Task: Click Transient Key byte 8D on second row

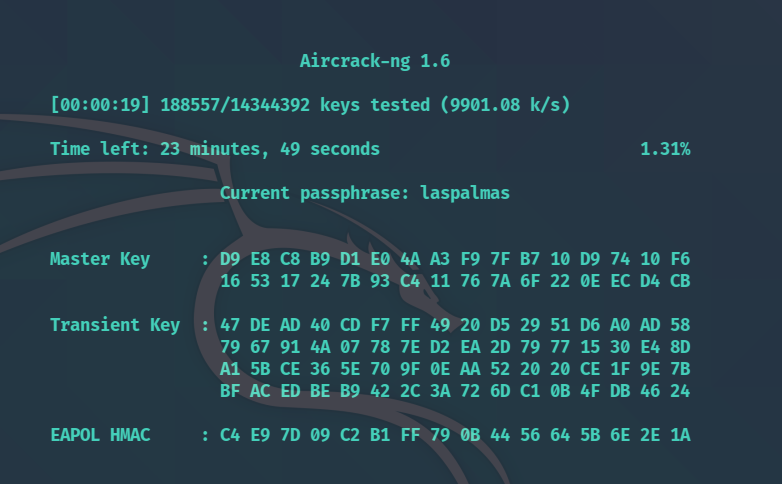Action: (680, 347)
